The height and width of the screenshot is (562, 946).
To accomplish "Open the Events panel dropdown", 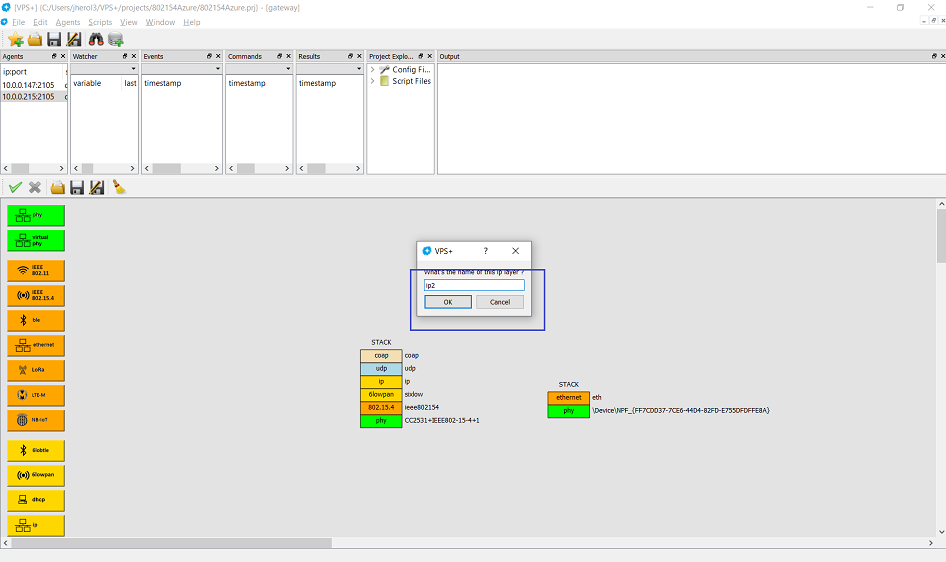I will coord(217,69).
